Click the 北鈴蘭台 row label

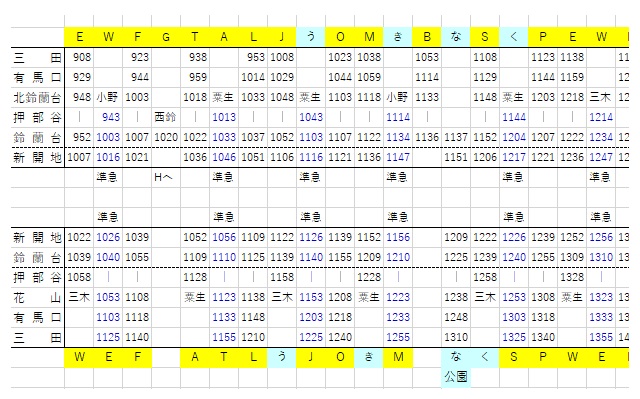click(37, 98)
